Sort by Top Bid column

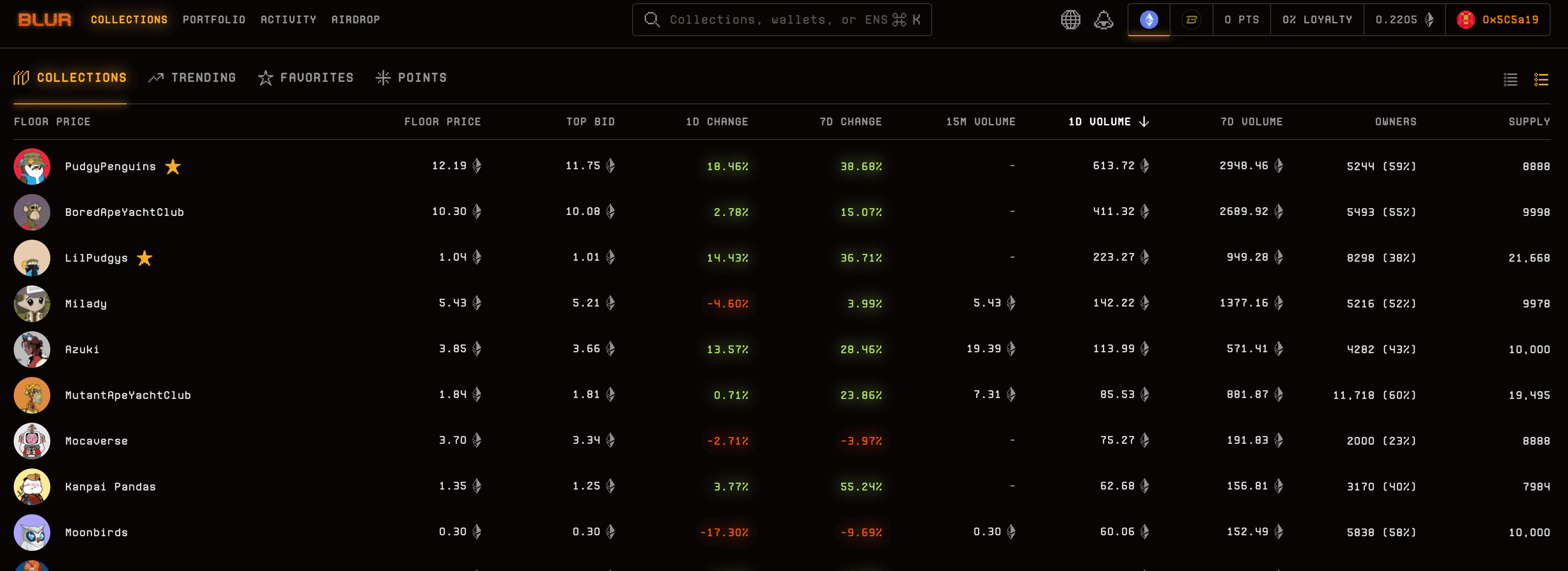coord(591,122)
